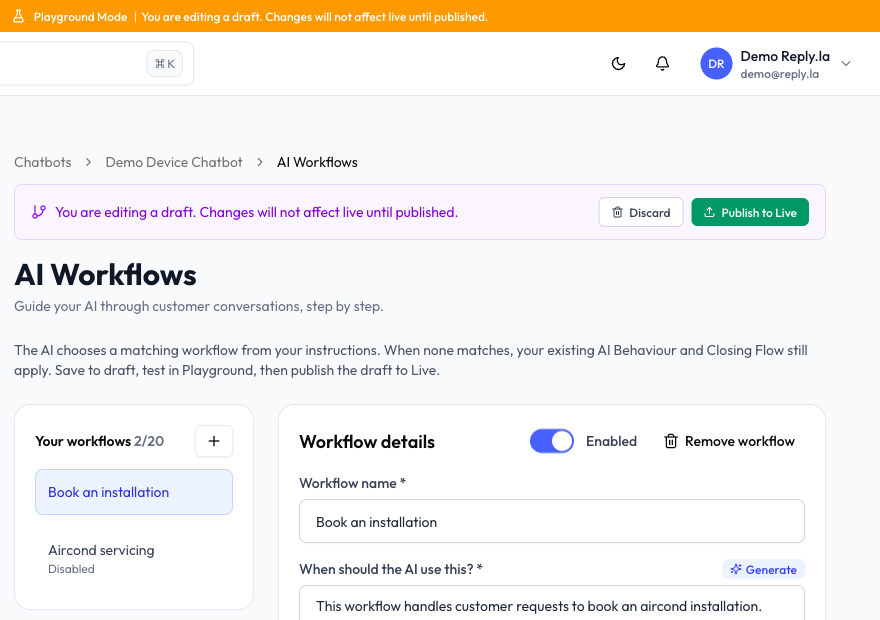Add a new workflow with plus button

[x=214, y=441]
